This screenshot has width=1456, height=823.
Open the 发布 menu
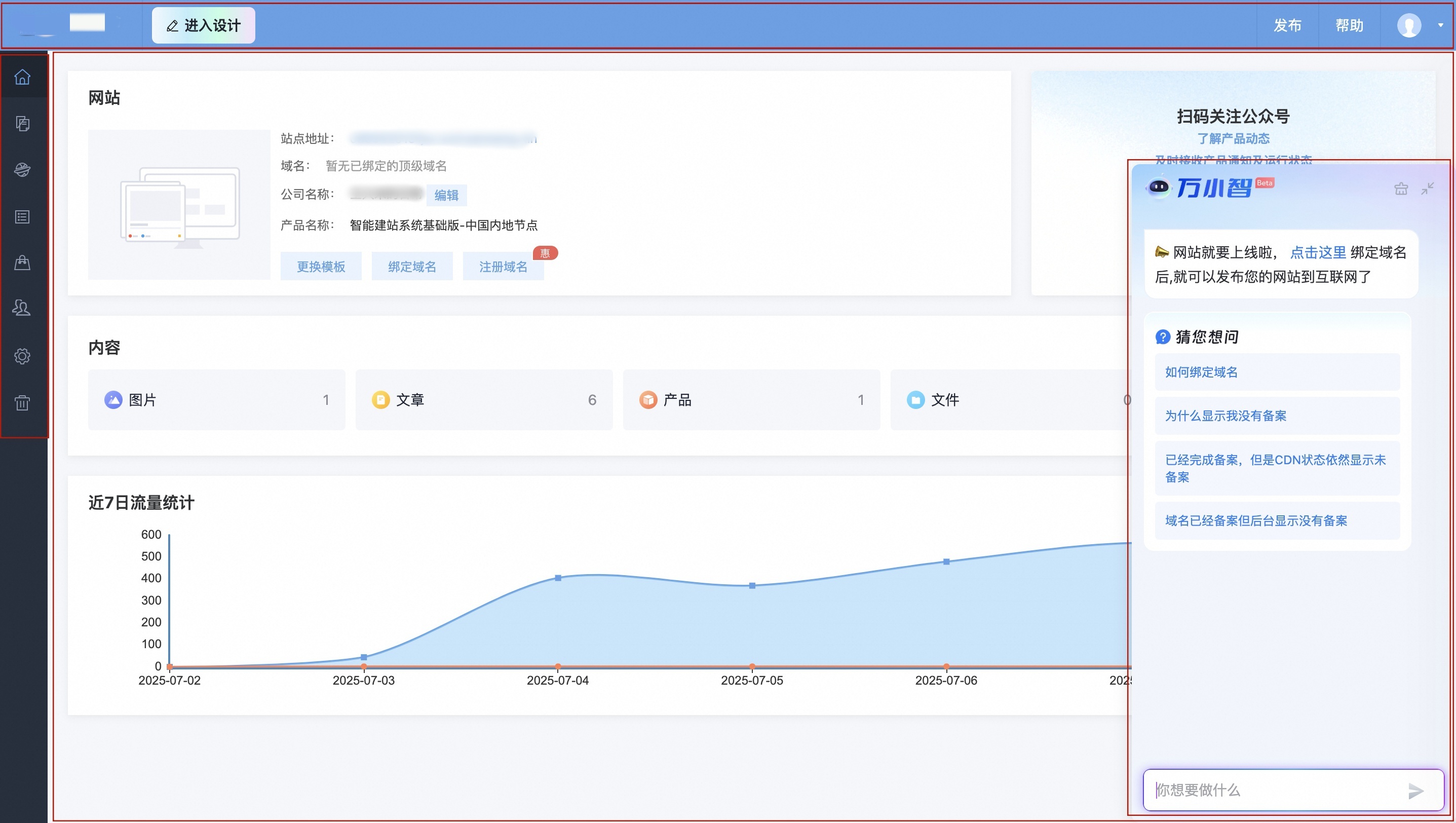(1287, 25)
